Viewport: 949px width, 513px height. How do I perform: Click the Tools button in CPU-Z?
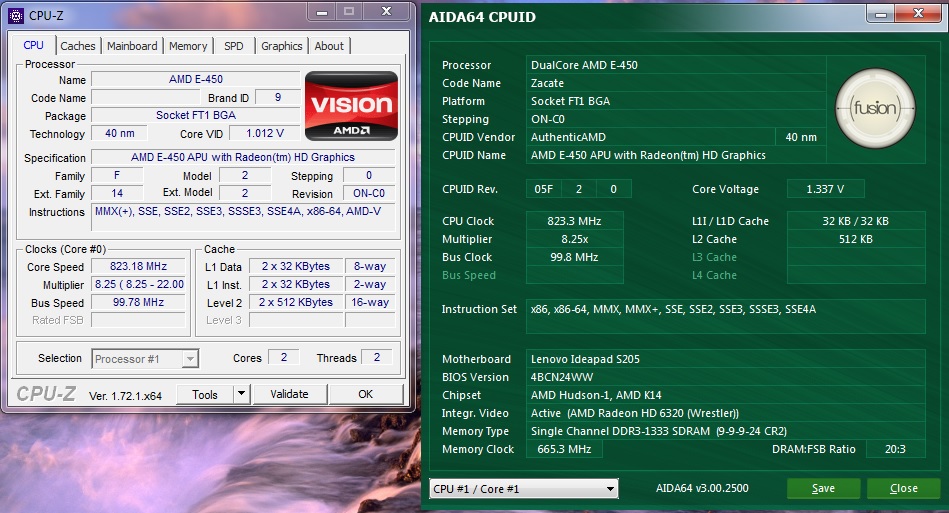(205, 394)
